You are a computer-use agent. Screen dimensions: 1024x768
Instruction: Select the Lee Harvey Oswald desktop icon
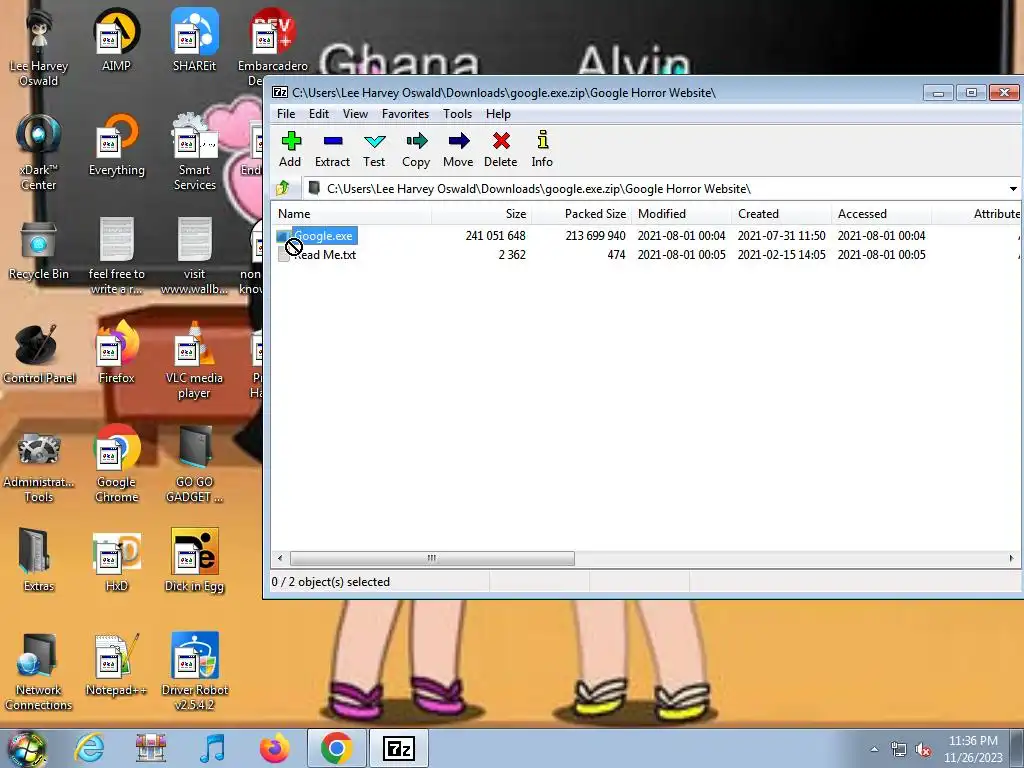click(39, 47)
